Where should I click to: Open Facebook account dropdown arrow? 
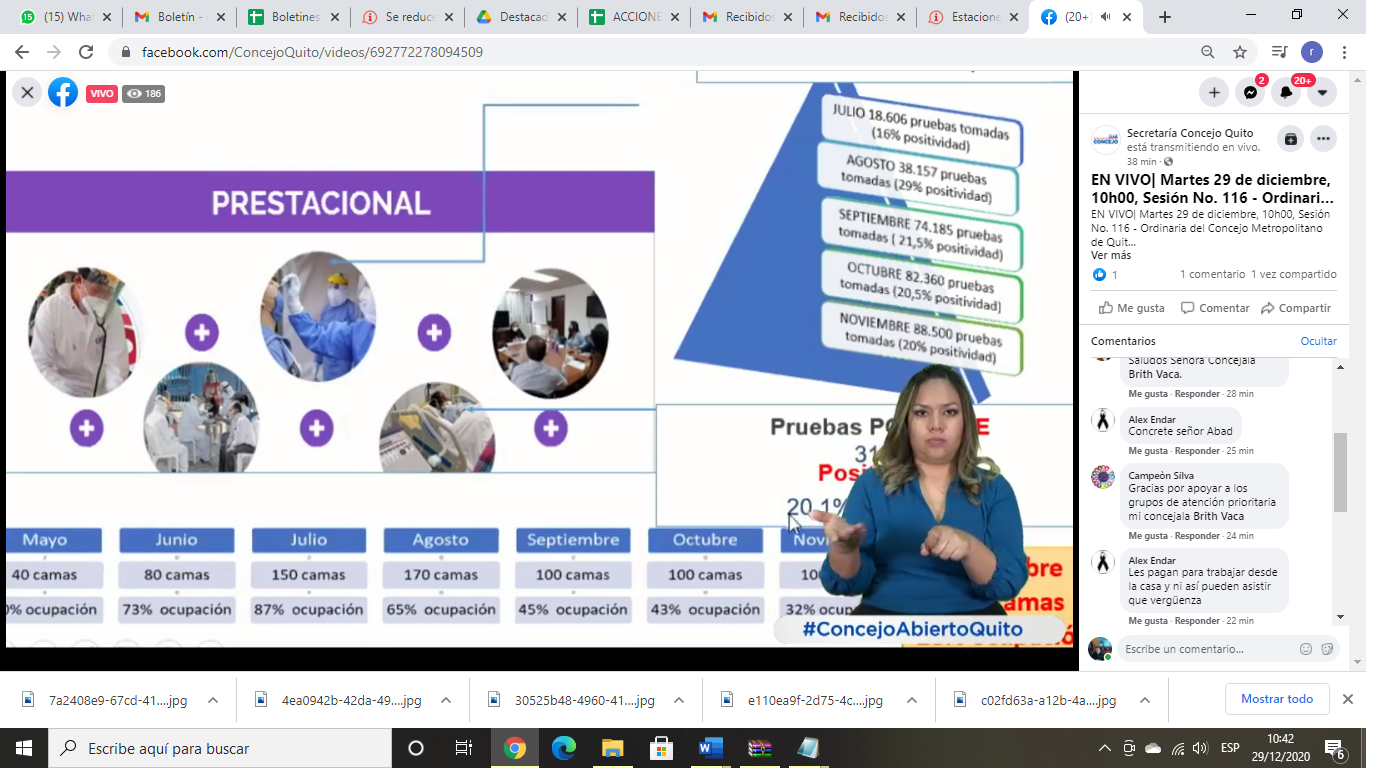coord(1322,93)
